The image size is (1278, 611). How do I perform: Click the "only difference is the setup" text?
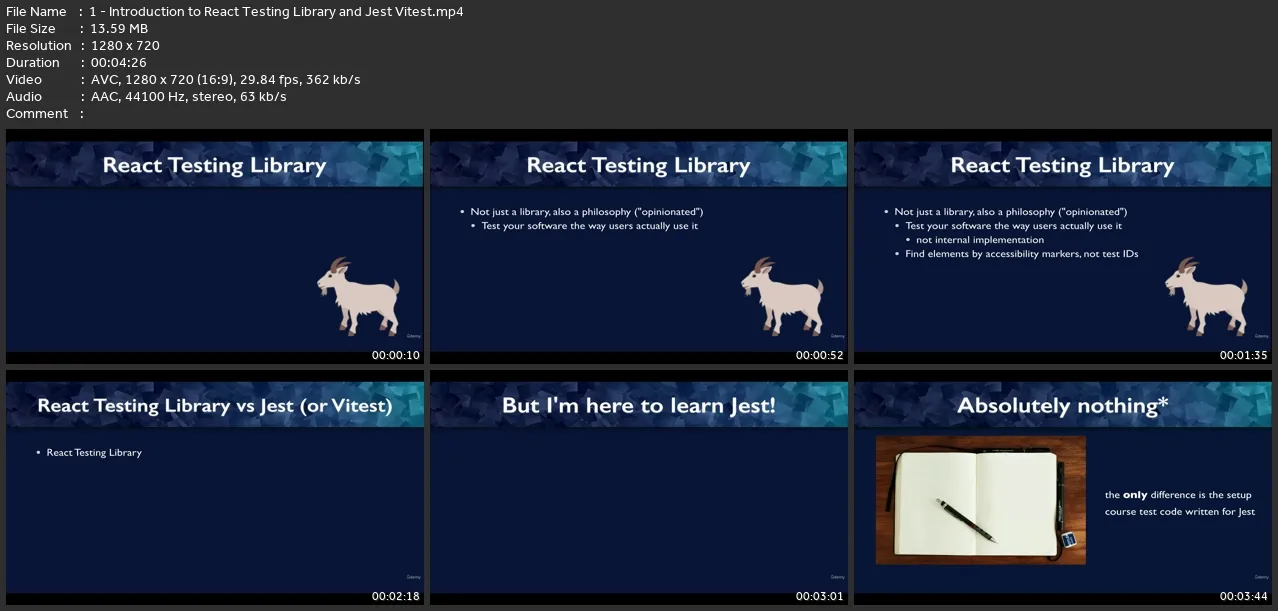(x=1178, y=495)
